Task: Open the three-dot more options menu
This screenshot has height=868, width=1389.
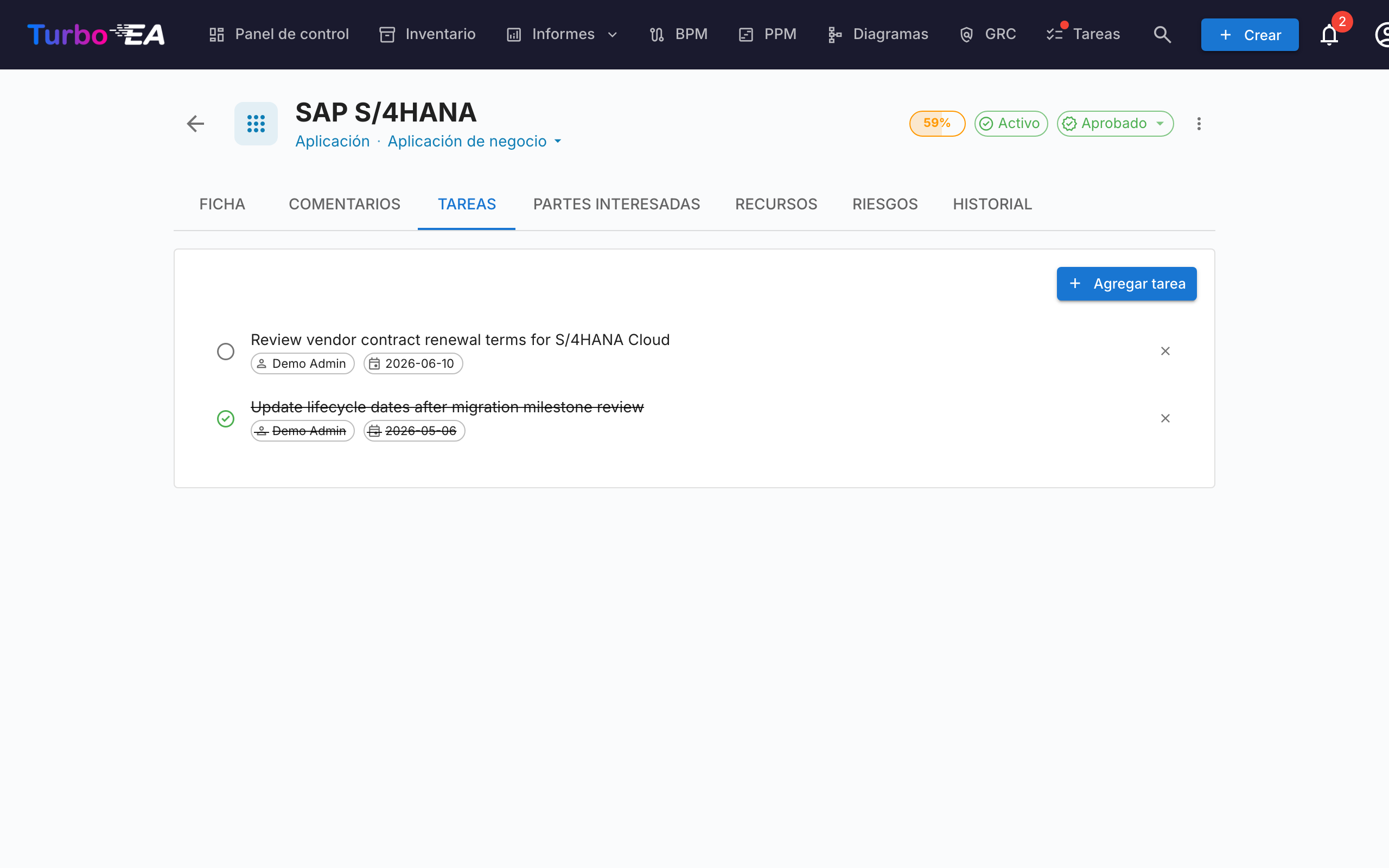Action: [1199, 124]
